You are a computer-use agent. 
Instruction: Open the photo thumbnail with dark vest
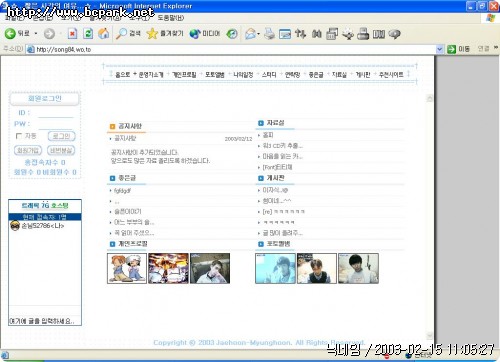click(x=317, y=268)
